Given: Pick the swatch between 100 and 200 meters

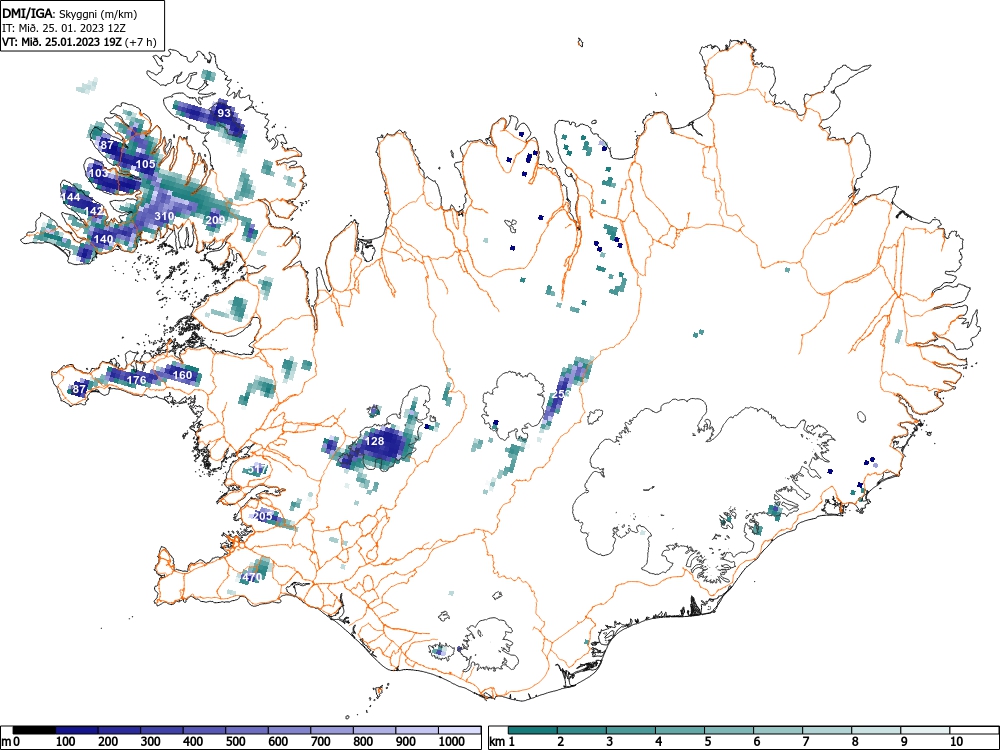Looking at the screenshot, I should point(77,730).
